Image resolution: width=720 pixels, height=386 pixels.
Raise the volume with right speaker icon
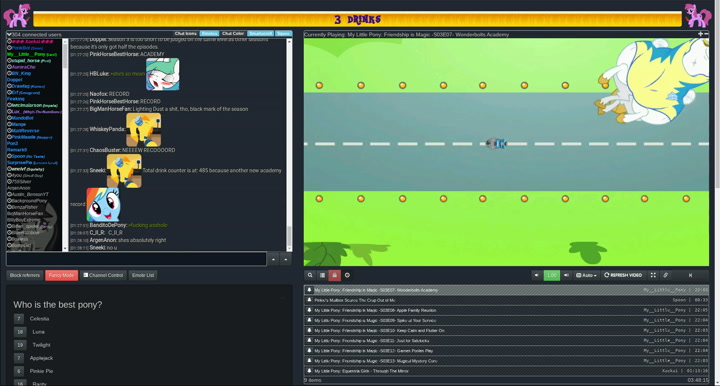click(x=566, y=275)
